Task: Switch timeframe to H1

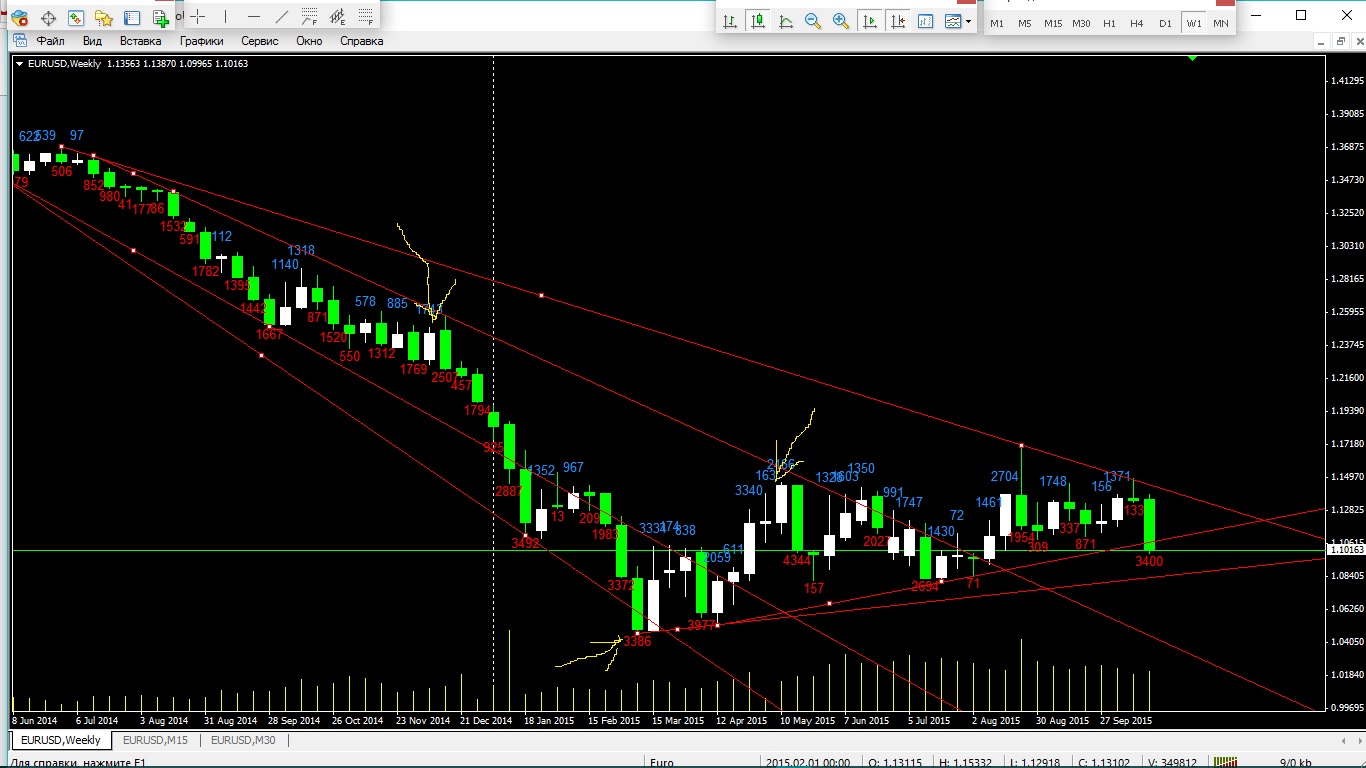Action: [1109, 23]
